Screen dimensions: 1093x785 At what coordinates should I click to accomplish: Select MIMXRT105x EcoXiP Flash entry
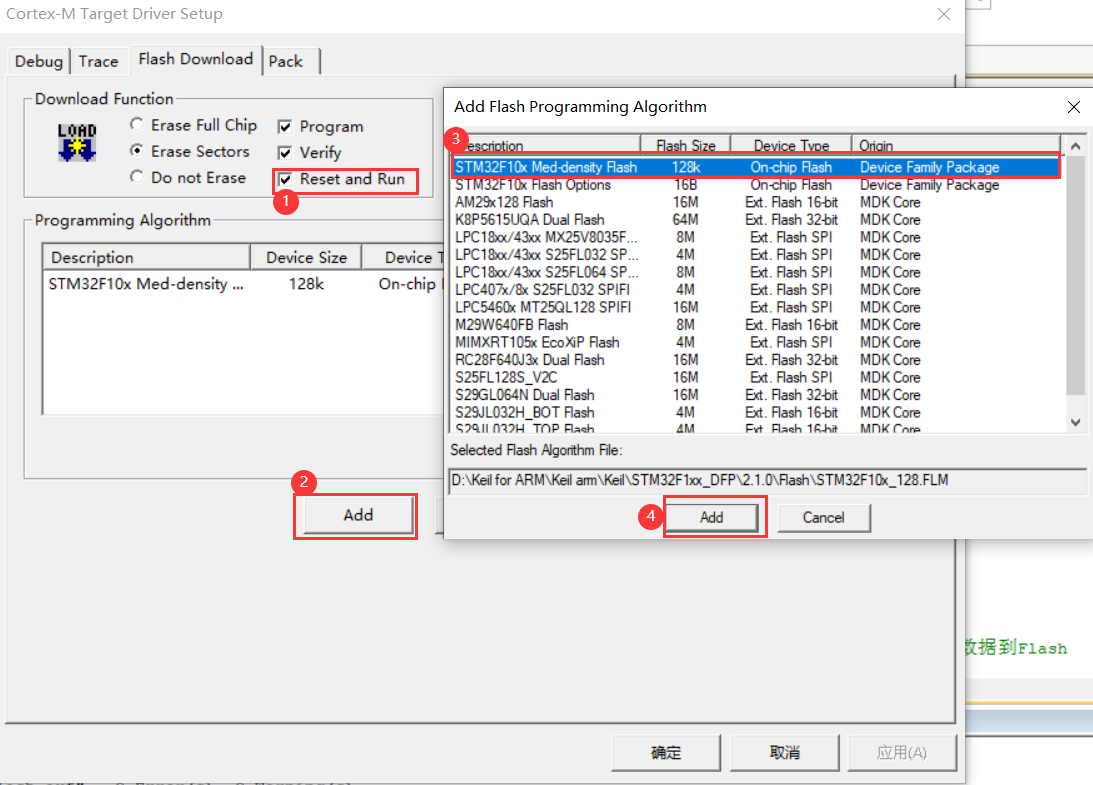pos(755,342)
